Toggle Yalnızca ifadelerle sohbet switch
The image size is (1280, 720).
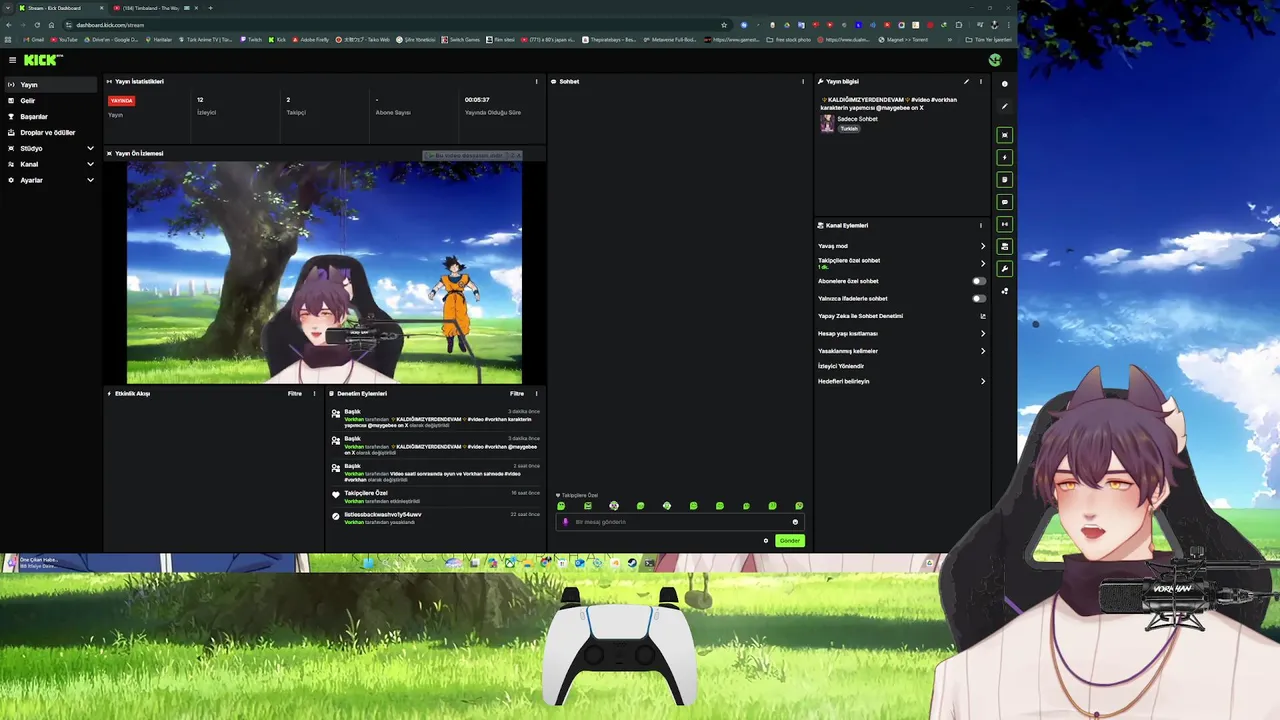click(x=979, y=299)
